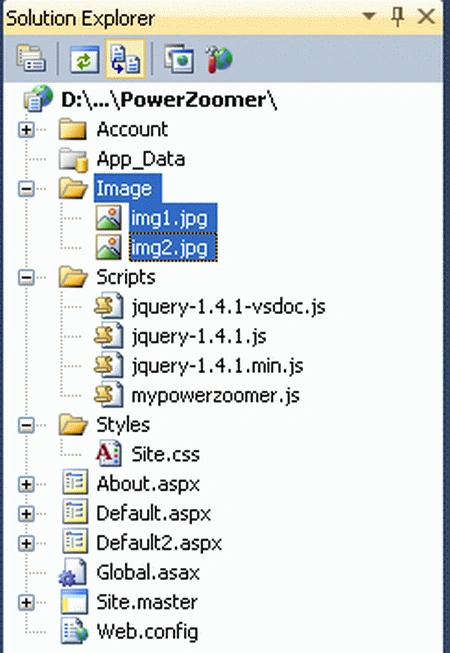Click the About.aspx page icon
This screenshot has height=653, width=450.
pos(75,484)
